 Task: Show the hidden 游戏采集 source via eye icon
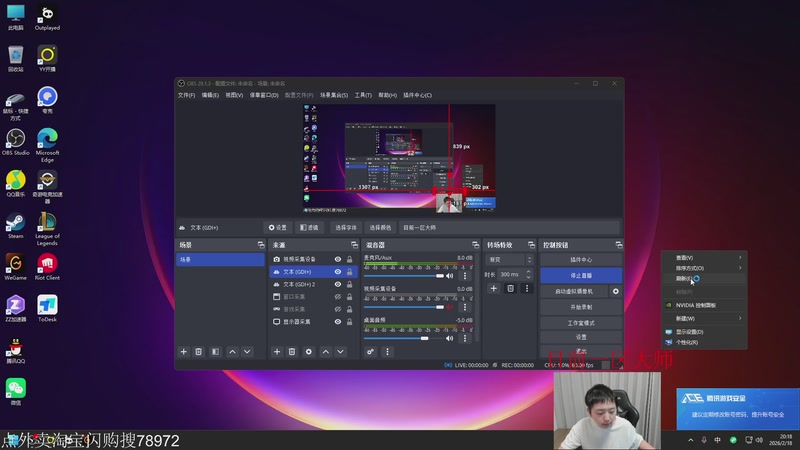338,309
